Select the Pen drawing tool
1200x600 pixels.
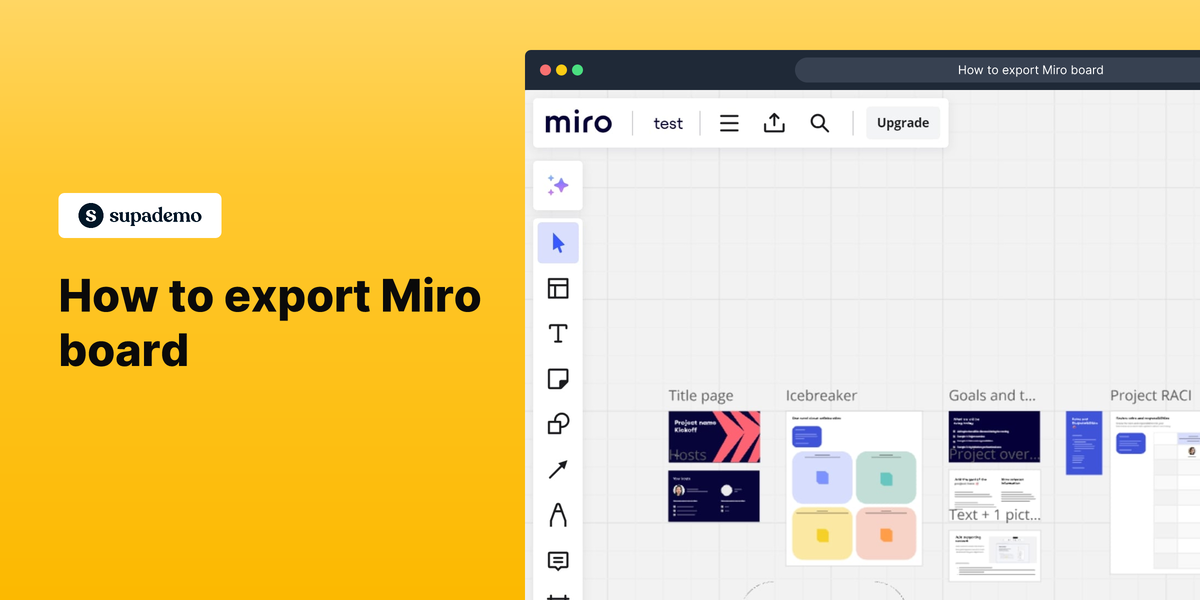558,515
